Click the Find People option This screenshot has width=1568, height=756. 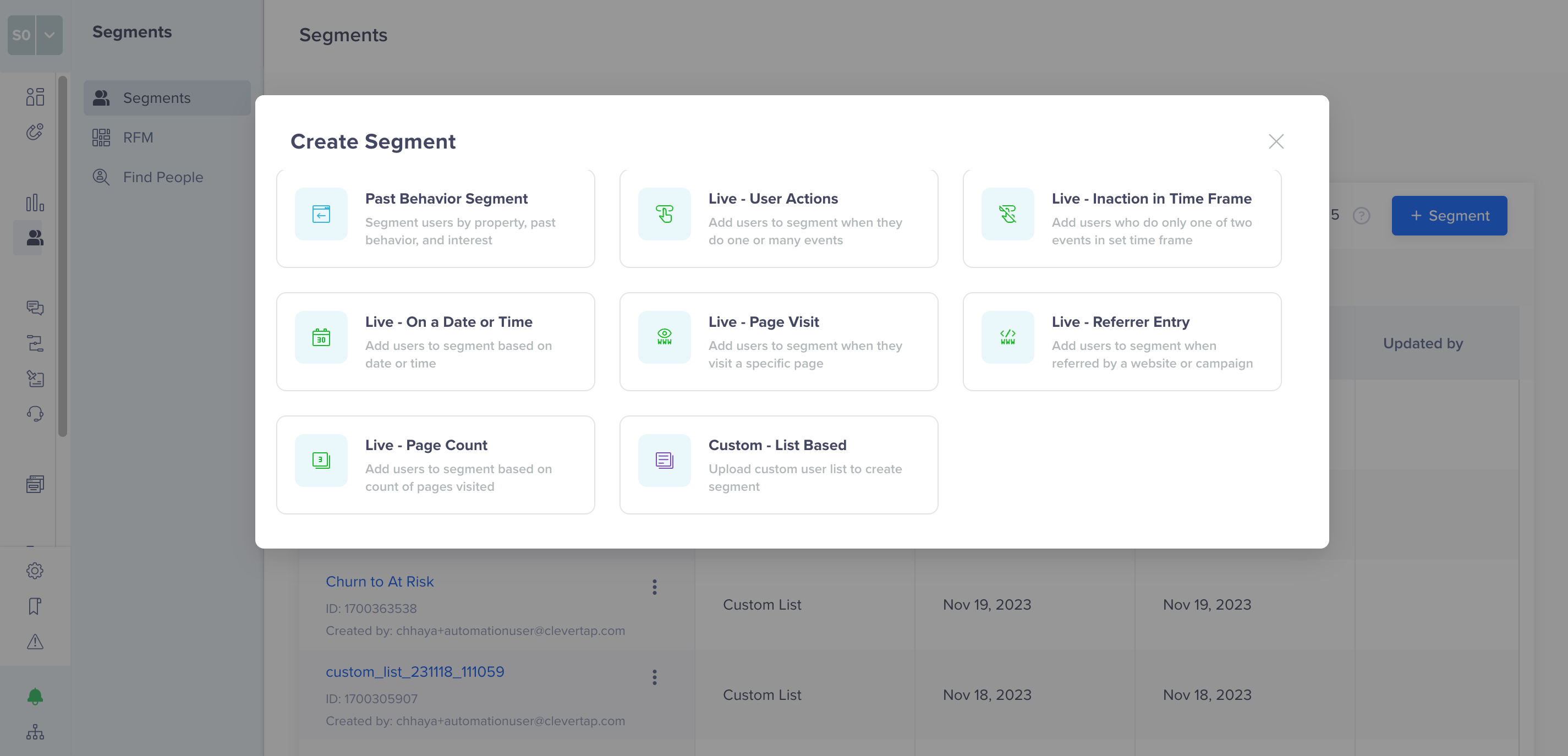coord(162,176)
